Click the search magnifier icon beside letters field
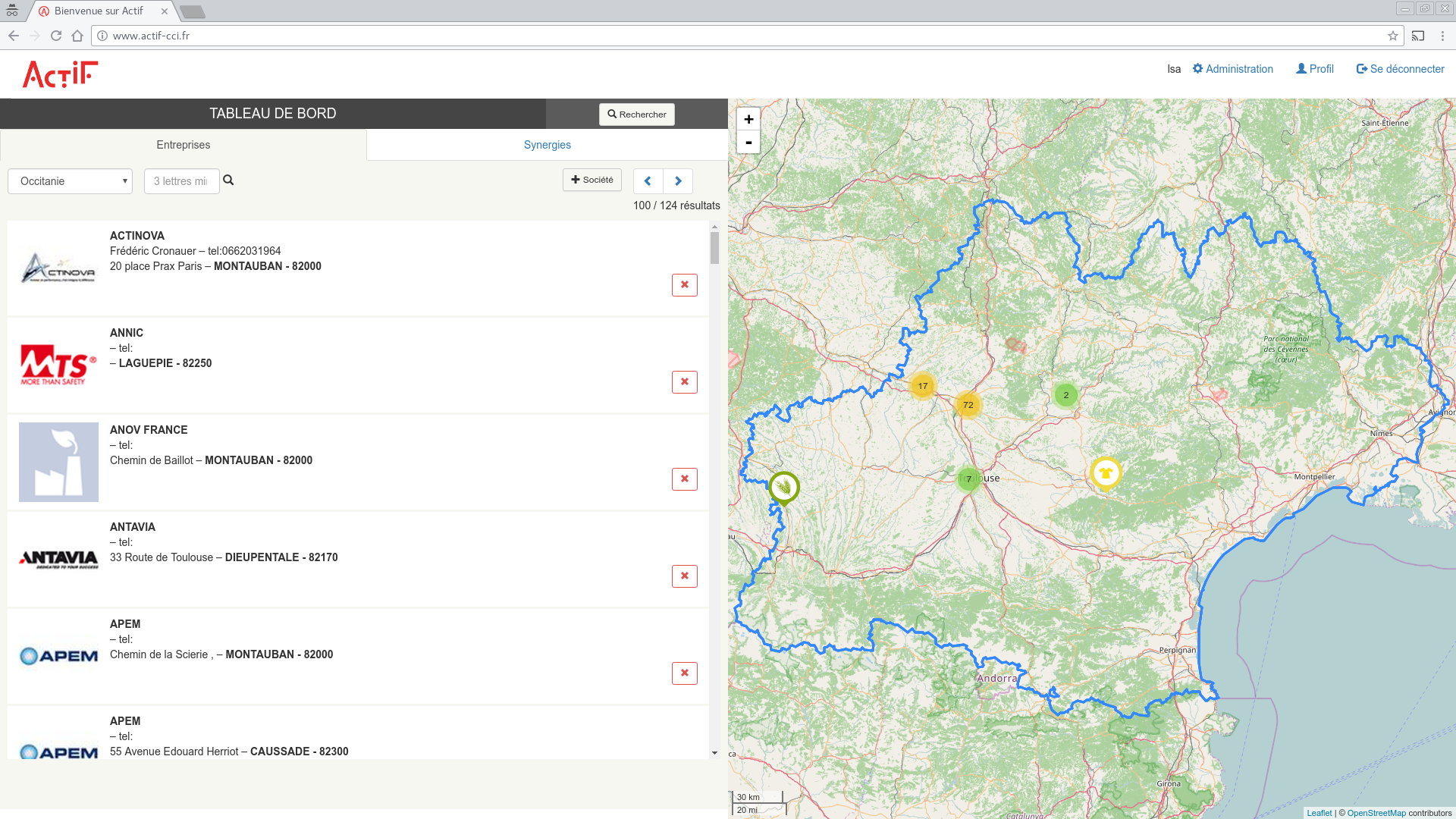Screen dimensions: 1456x819 pos(228,180)
